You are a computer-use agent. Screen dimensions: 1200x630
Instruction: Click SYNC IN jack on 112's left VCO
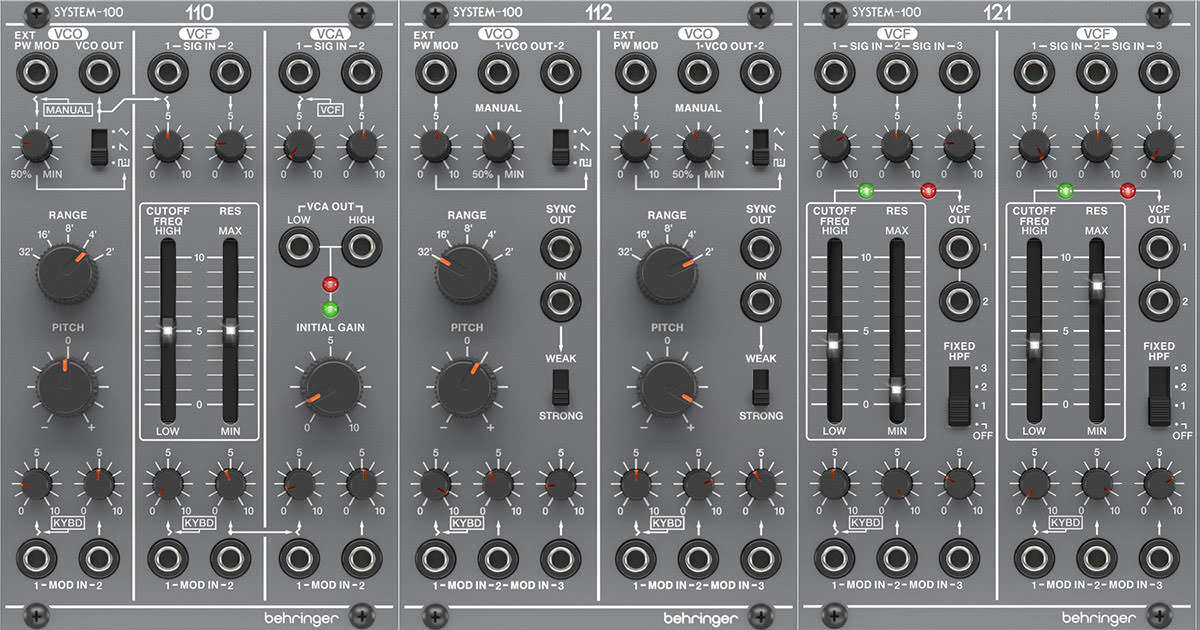point(560,300)
